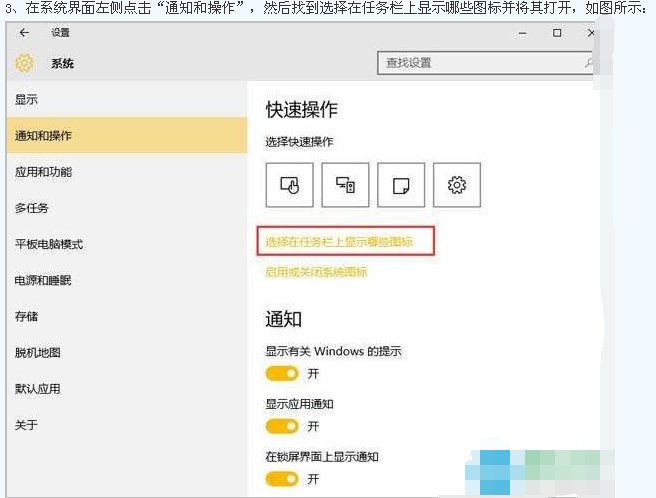Open 显示 in the sidebar
This screenshot has height=498, width=656.
(127, 100)
